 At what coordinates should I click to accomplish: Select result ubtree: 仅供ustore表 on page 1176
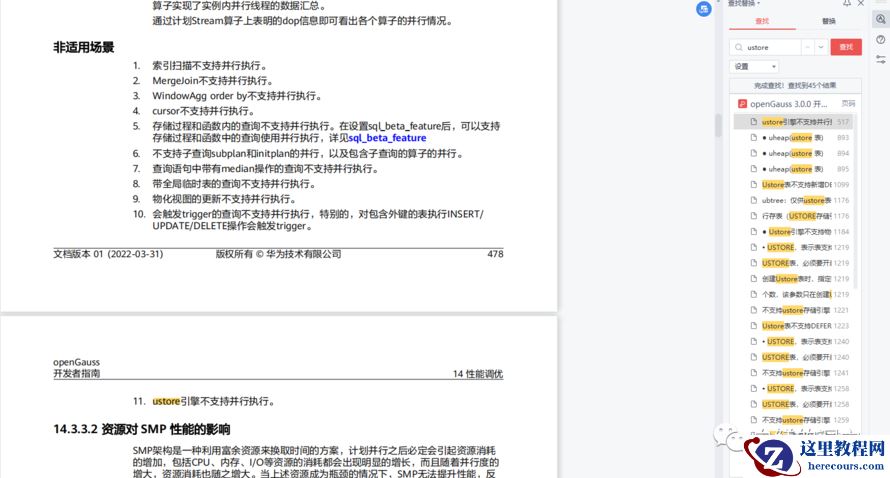pos(793,200)
